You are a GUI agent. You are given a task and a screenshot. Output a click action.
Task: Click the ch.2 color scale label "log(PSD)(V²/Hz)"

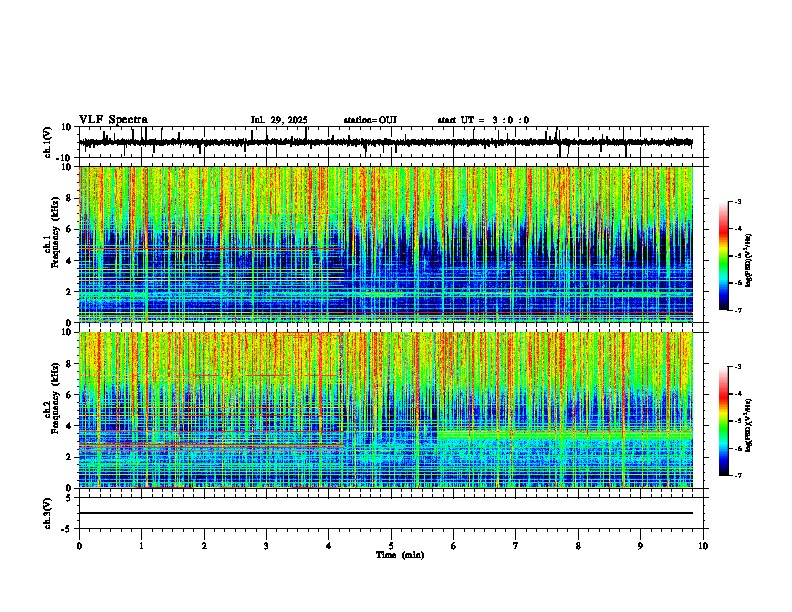(749, 425)
